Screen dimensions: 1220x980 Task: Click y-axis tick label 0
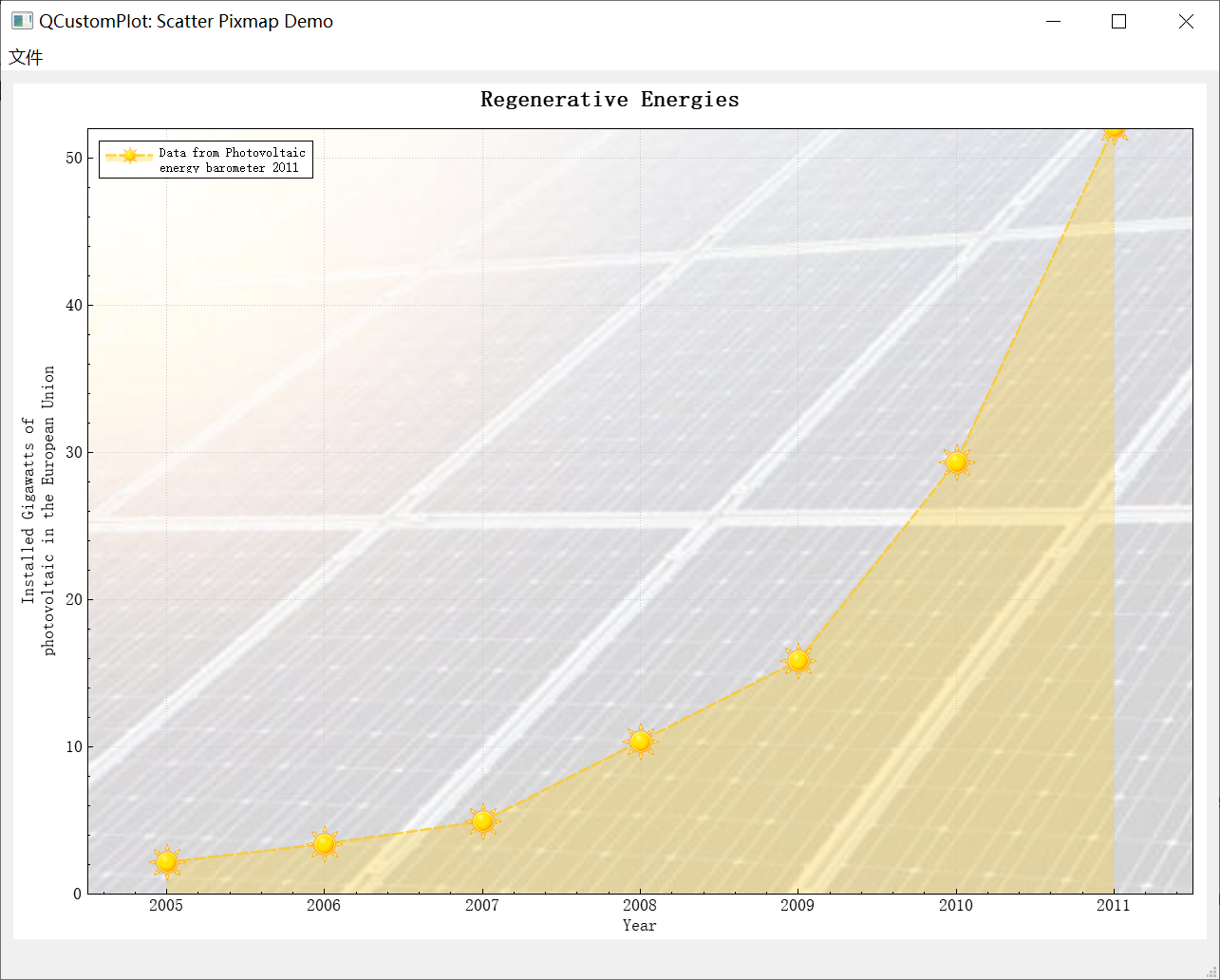[78, 894]
